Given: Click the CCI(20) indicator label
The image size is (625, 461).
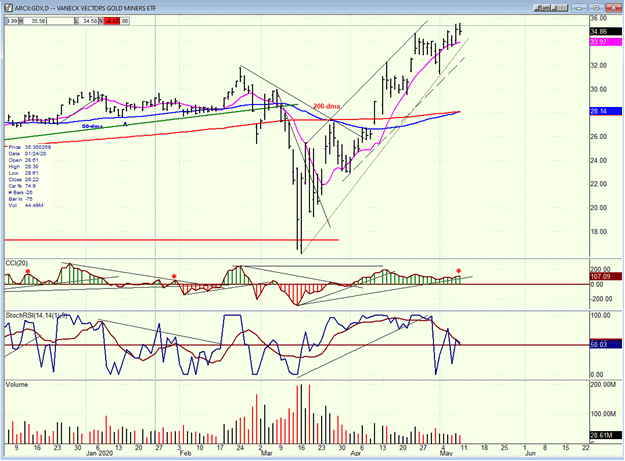Looking at the screenshot, I should (17, 263).
